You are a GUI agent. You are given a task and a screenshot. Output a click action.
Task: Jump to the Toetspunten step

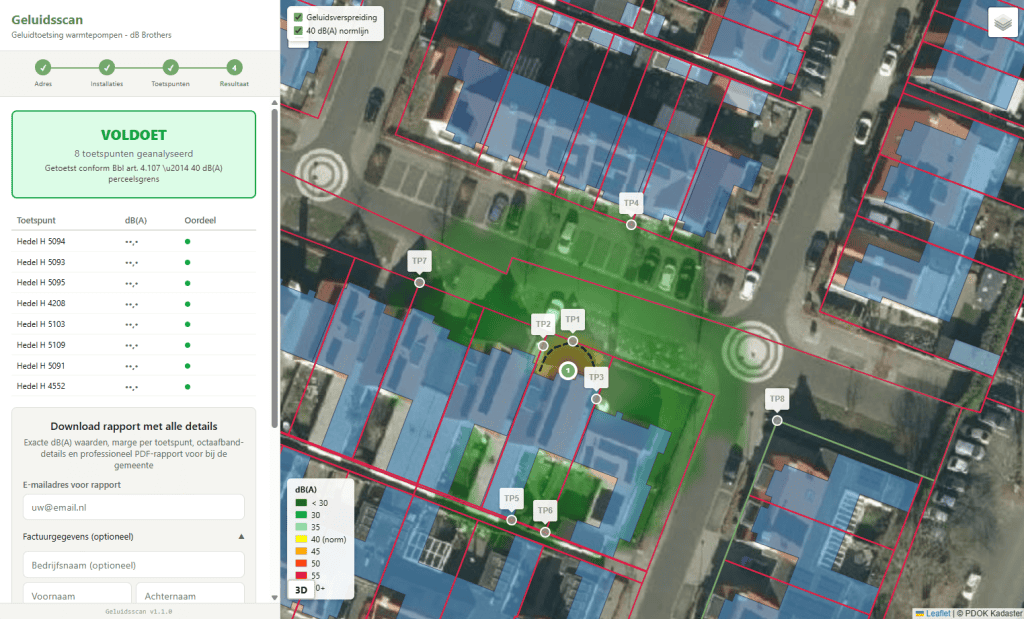(x=171, y=68)
